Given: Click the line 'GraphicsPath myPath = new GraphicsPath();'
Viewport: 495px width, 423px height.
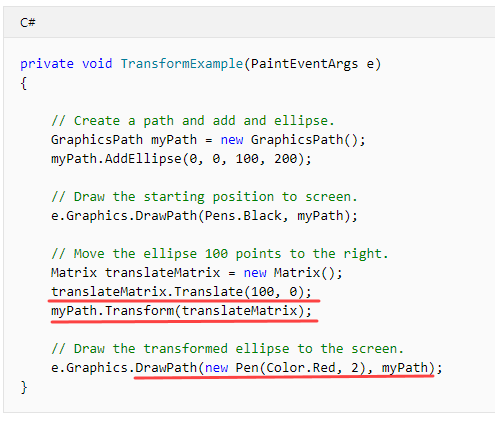Looking at the screenshot, I should [x=208, y=140].
